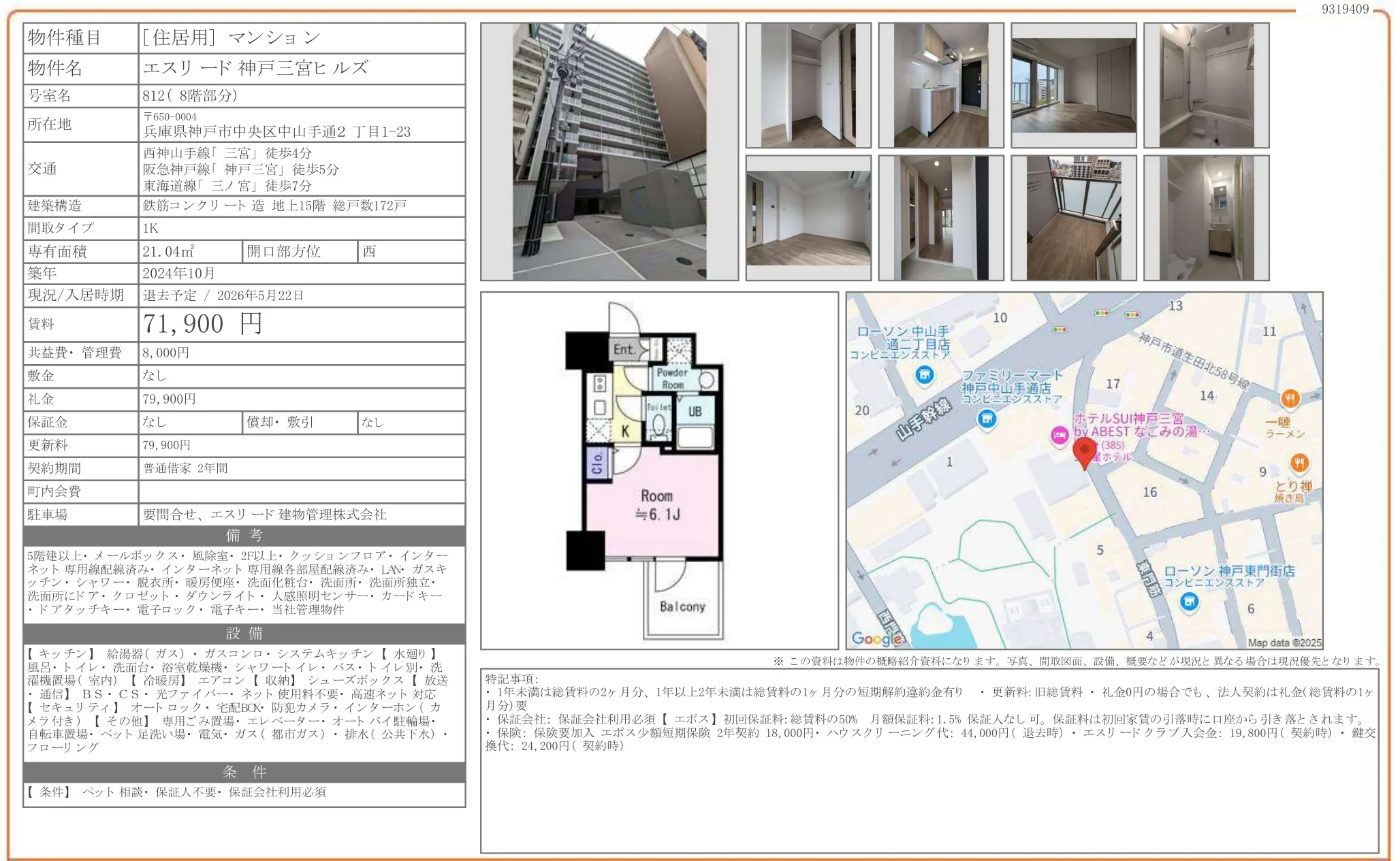This screenshot has width=1400, height=861.
Task: Click the orange ramen restaurant marker icon
Action: pyautogui.click(x=1290, y=398)
